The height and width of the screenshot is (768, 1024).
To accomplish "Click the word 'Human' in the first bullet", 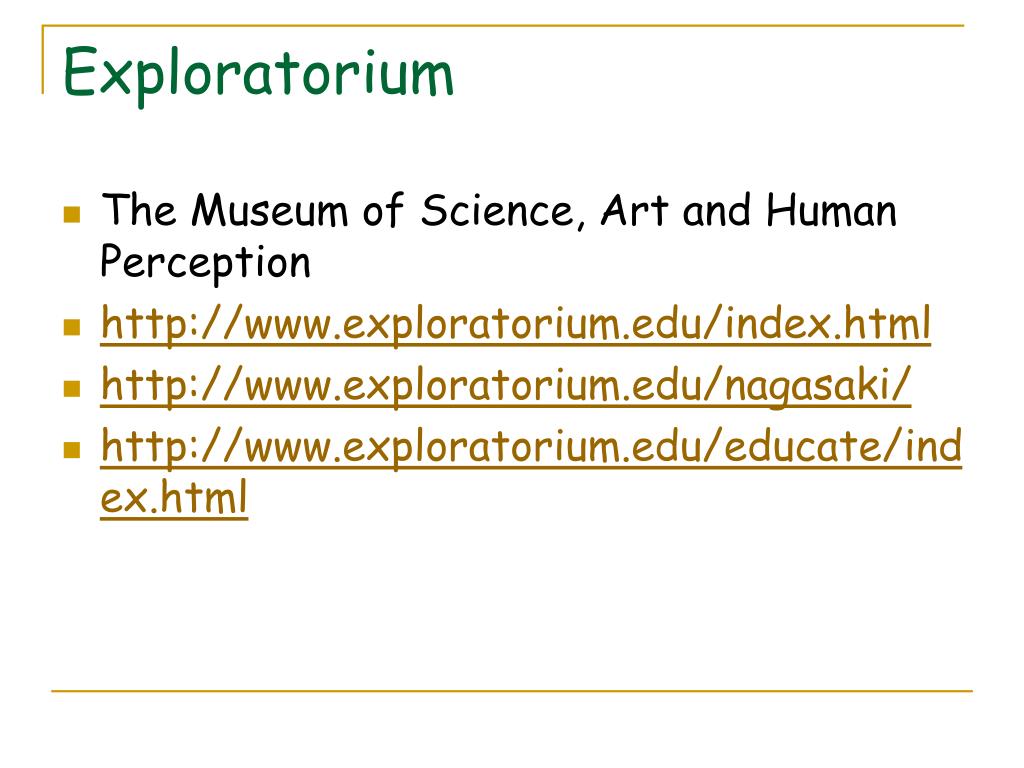I will 831,210.
